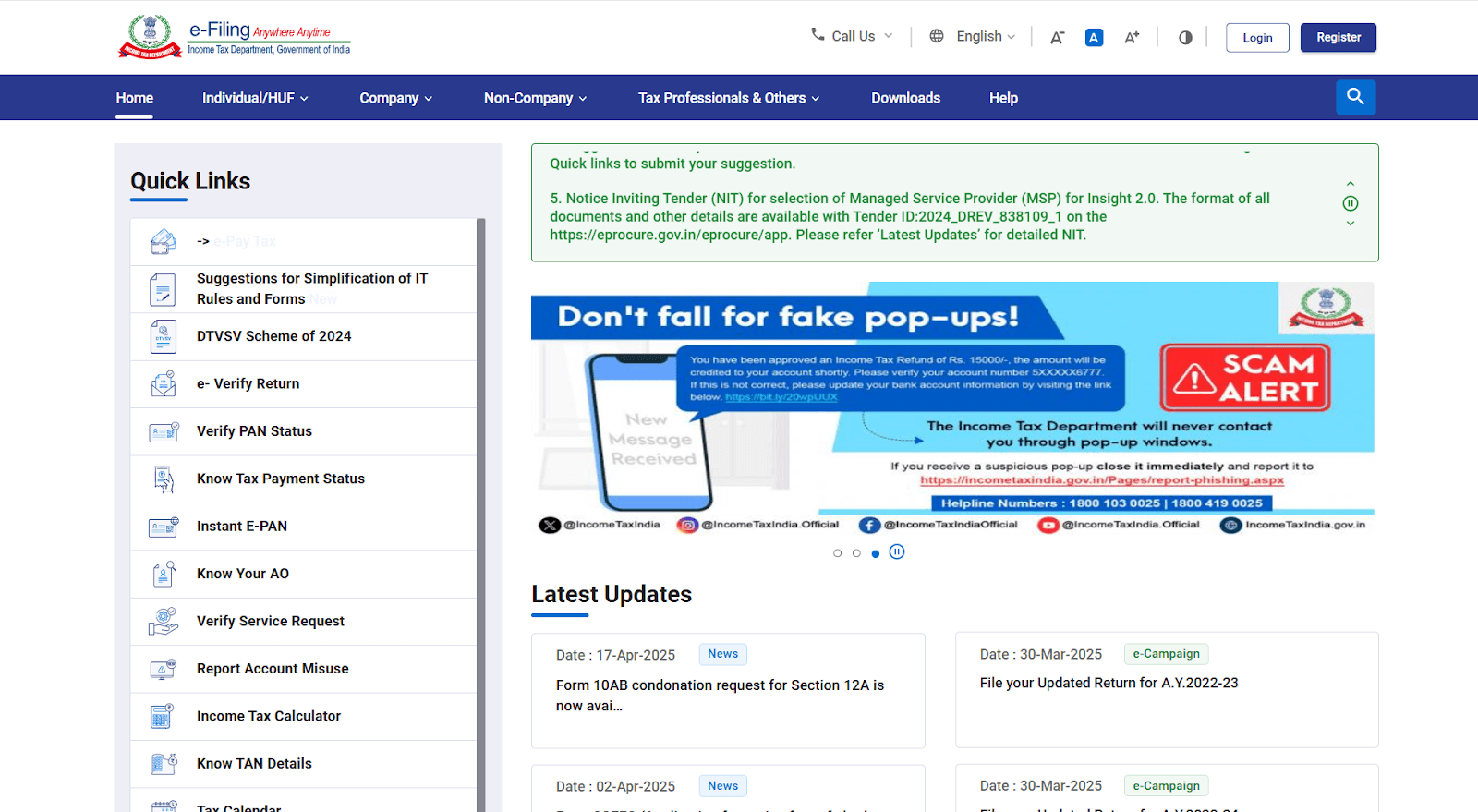Open the Verify Service Request link
Image resolution: width=1478 pixels, height=812 pixels.
(304, 622)
